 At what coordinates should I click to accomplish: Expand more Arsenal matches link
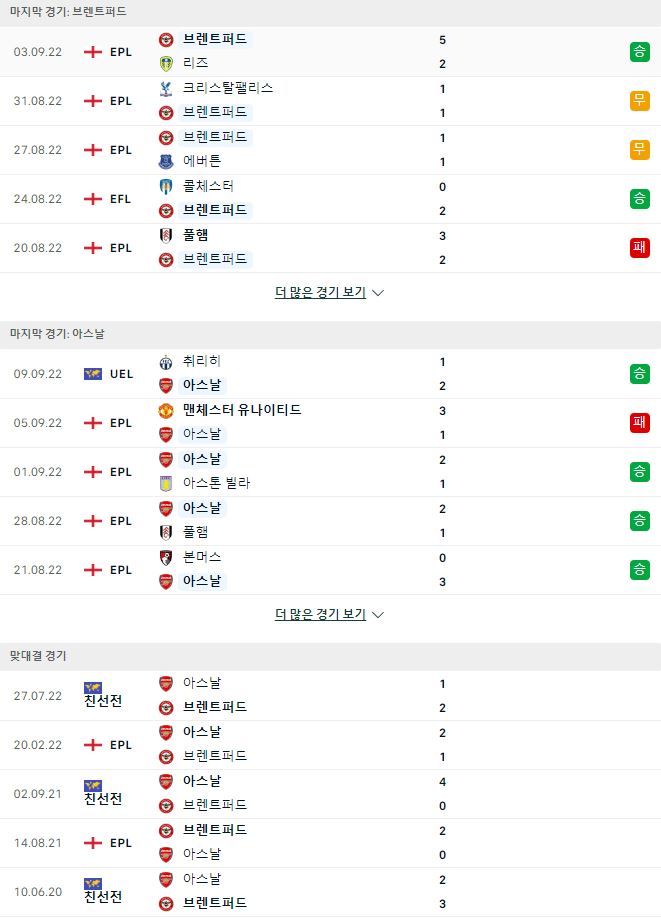[x=320, y=614]
